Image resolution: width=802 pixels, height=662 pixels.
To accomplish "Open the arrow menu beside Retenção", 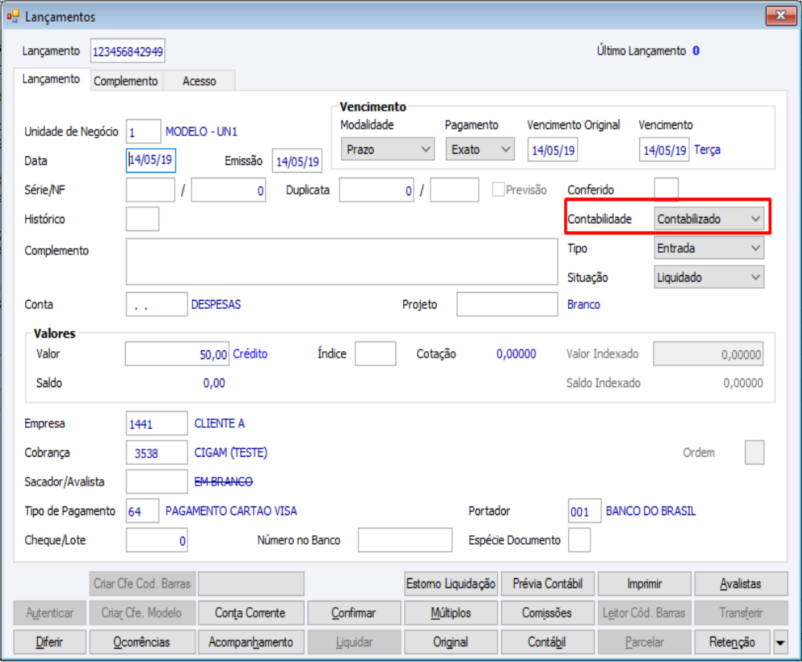I will (780, 642).
